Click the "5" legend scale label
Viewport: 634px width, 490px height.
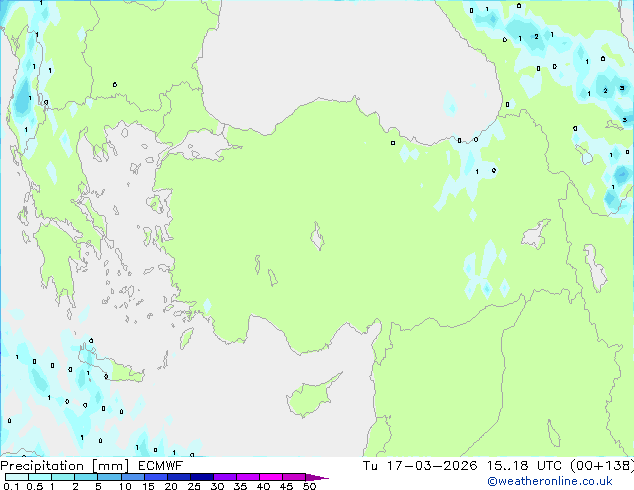[98, 486]
